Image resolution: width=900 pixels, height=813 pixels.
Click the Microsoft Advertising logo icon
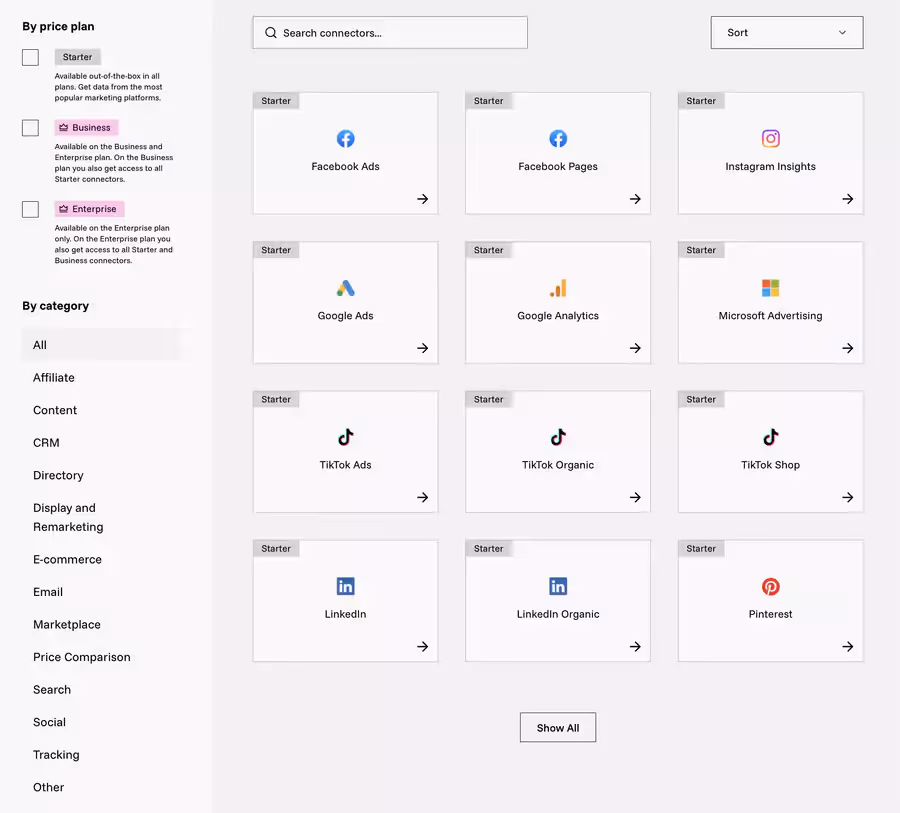click(x=770, y=288)
